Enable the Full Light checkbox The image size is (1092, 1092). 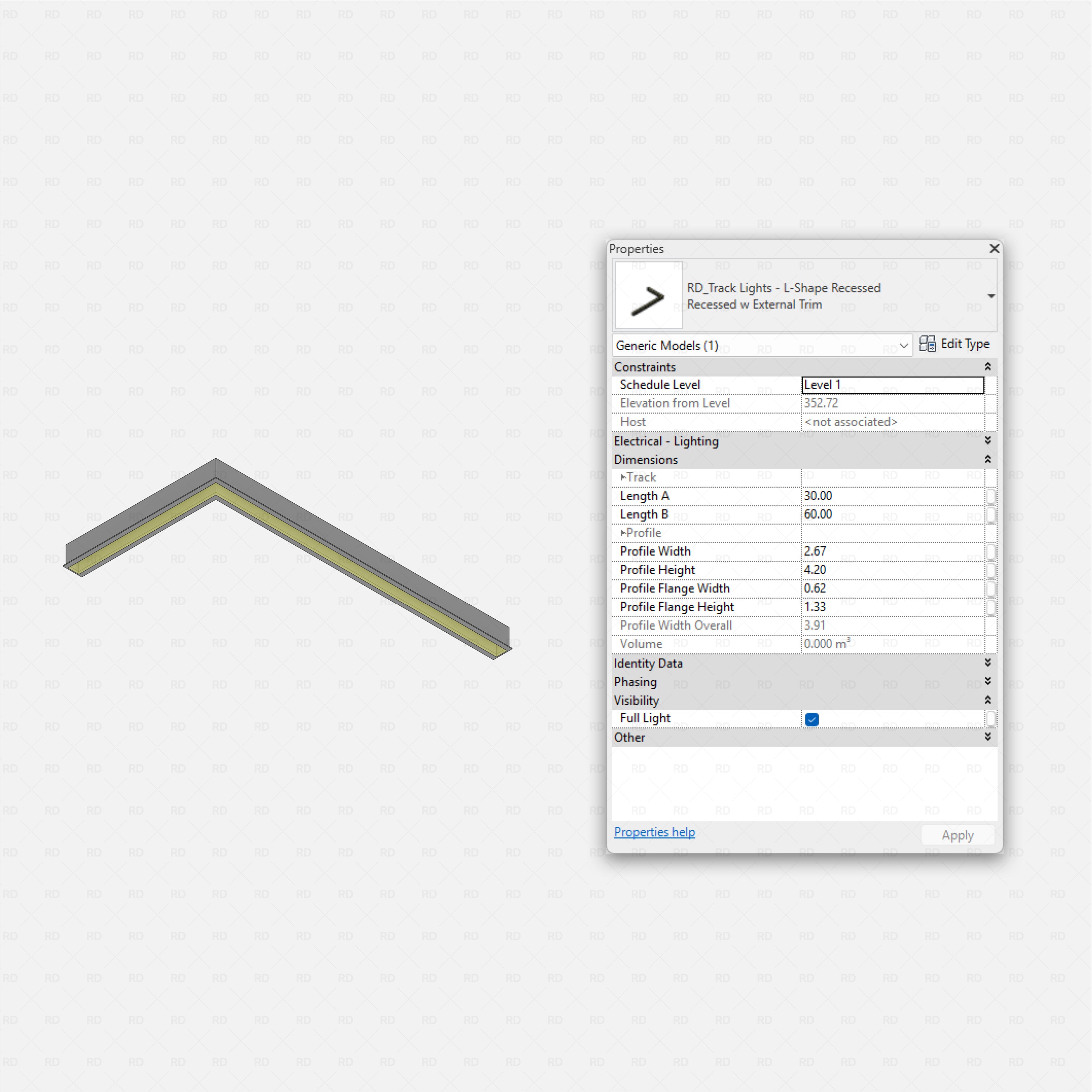(811, 719)
